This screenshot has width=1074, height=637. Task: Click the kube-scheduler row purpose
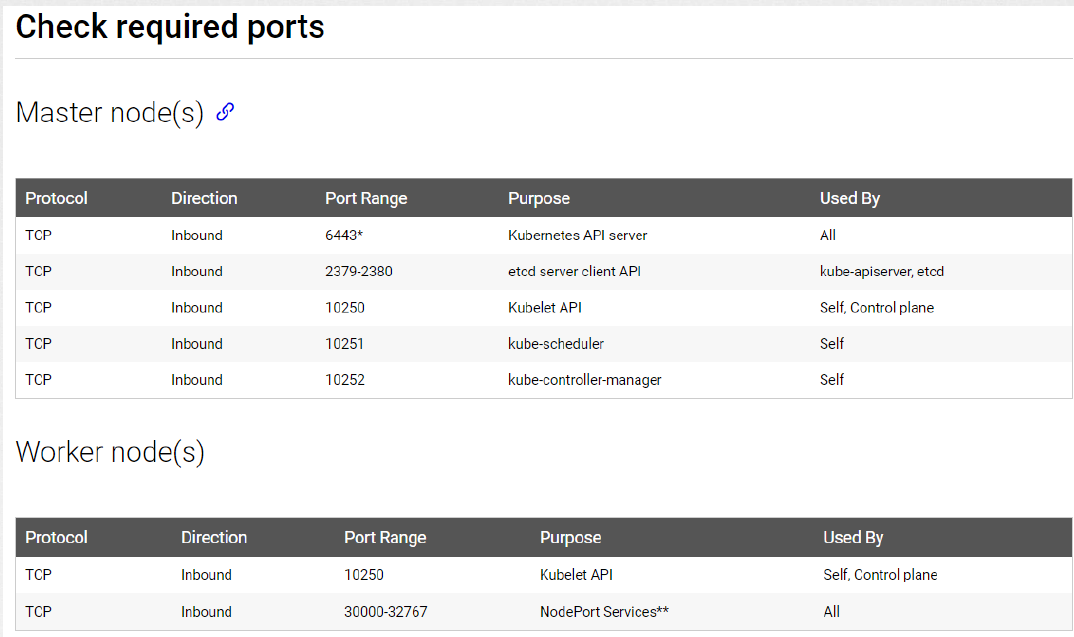[556, 344]
